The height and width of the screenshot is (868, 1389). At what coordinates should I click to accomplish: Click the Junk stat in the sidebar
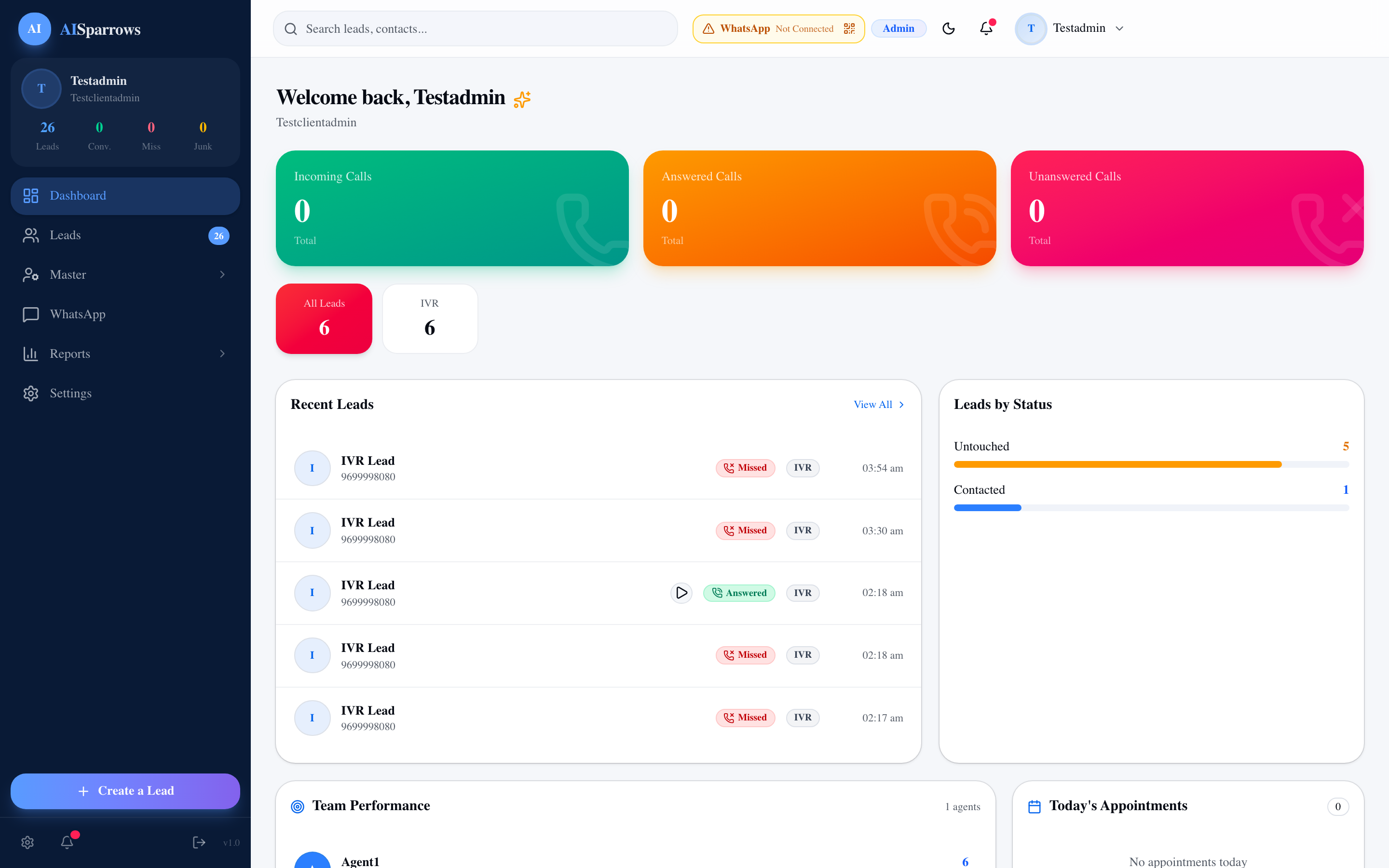click(203, 136)
